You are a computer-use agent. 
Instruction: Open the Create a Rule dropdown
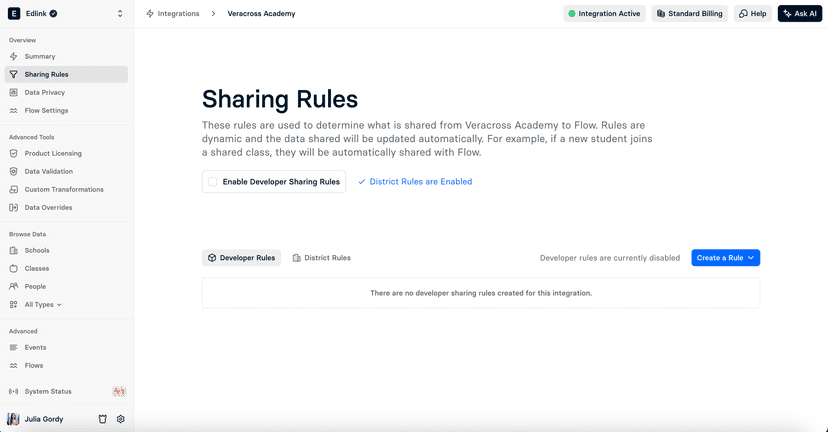(725, 258)
